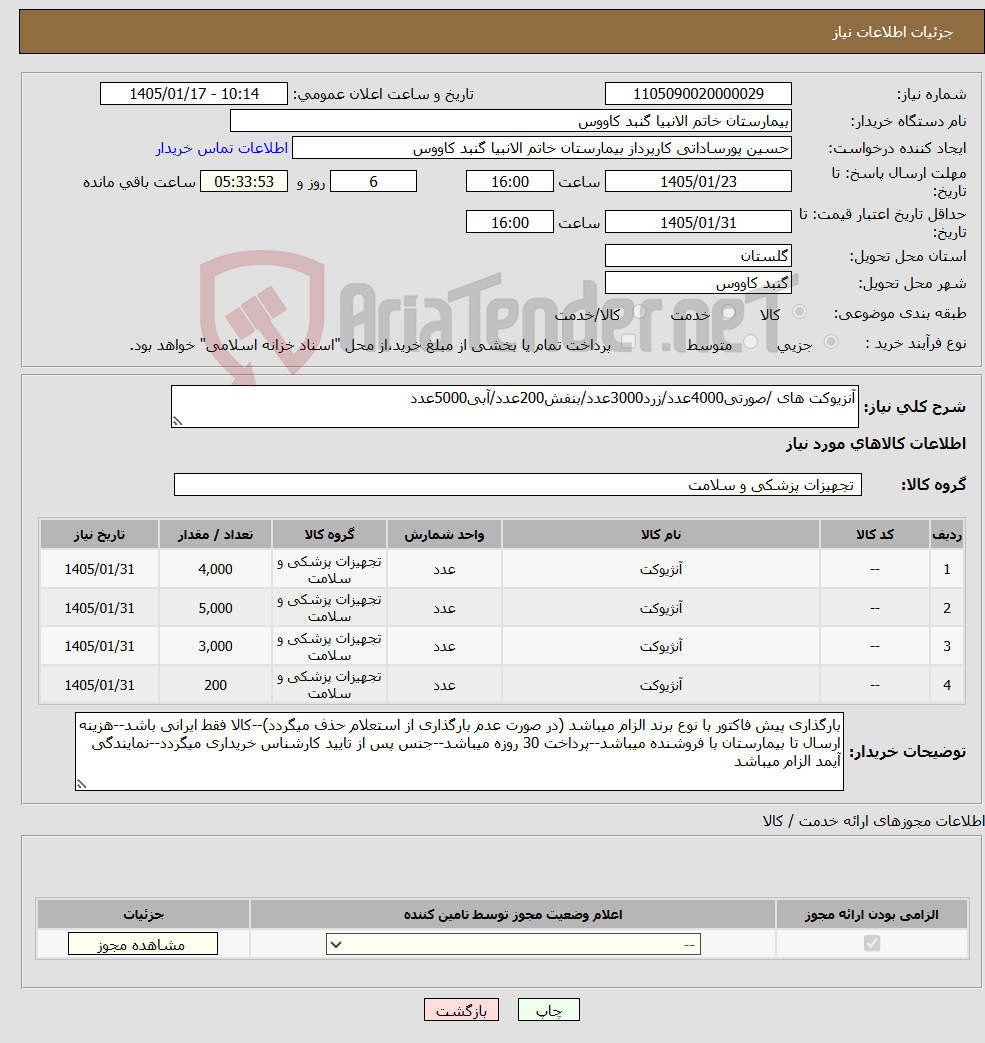This screenshot has width=985, height=1043.
Task: Click the general need description textarea
Action: 514,406
